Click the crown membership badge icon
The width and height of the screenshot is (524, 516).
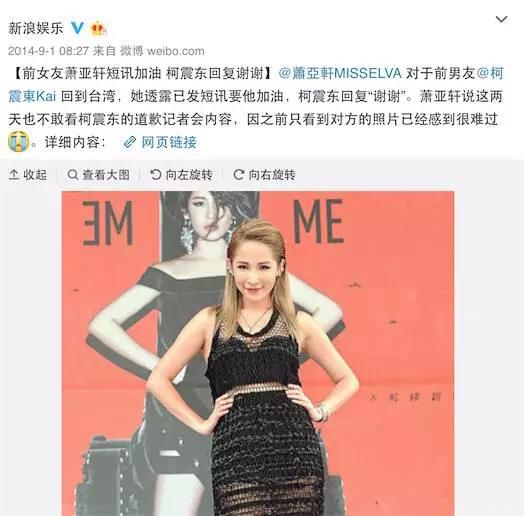[x=98, y=28]
